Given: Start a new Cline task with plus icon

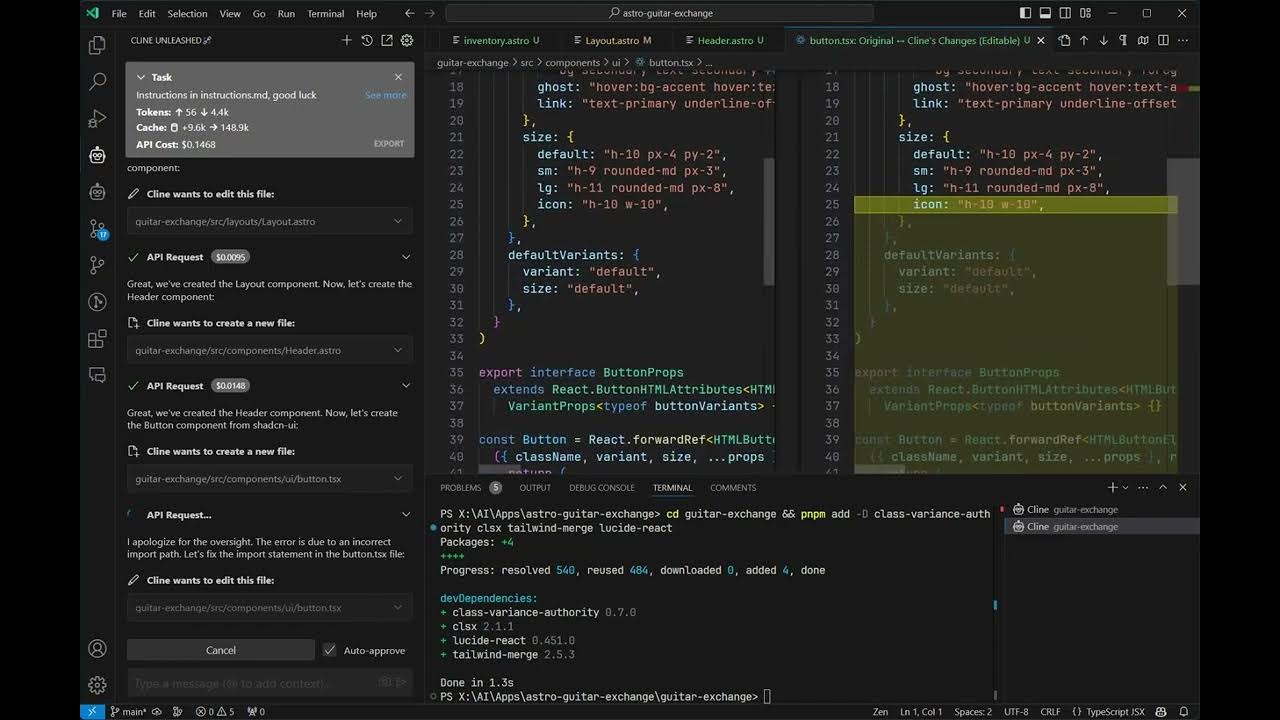Looking at the screenshot, I should pos(347,40).
